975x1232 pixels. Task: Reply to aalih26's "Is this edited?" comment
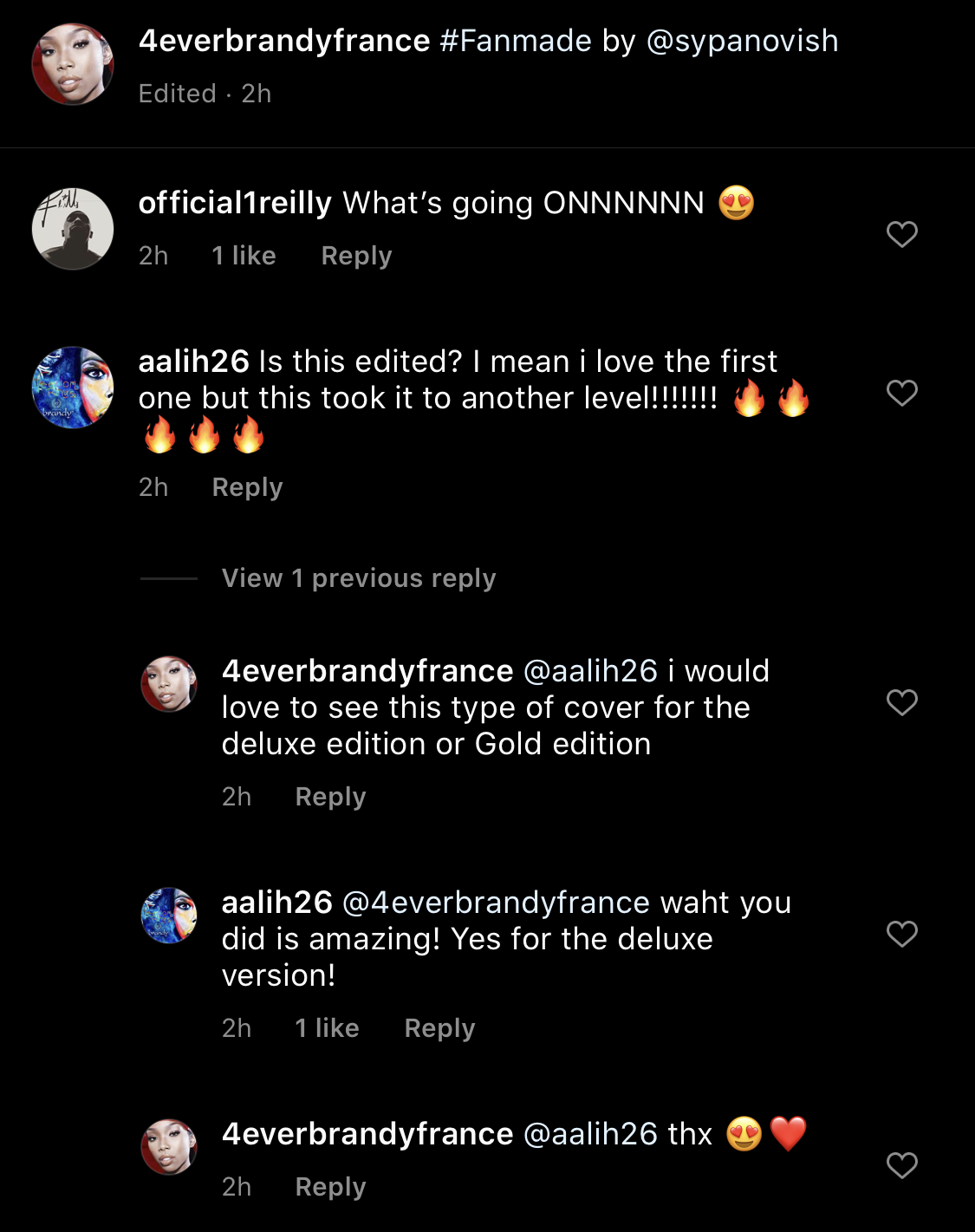[247, 487]
